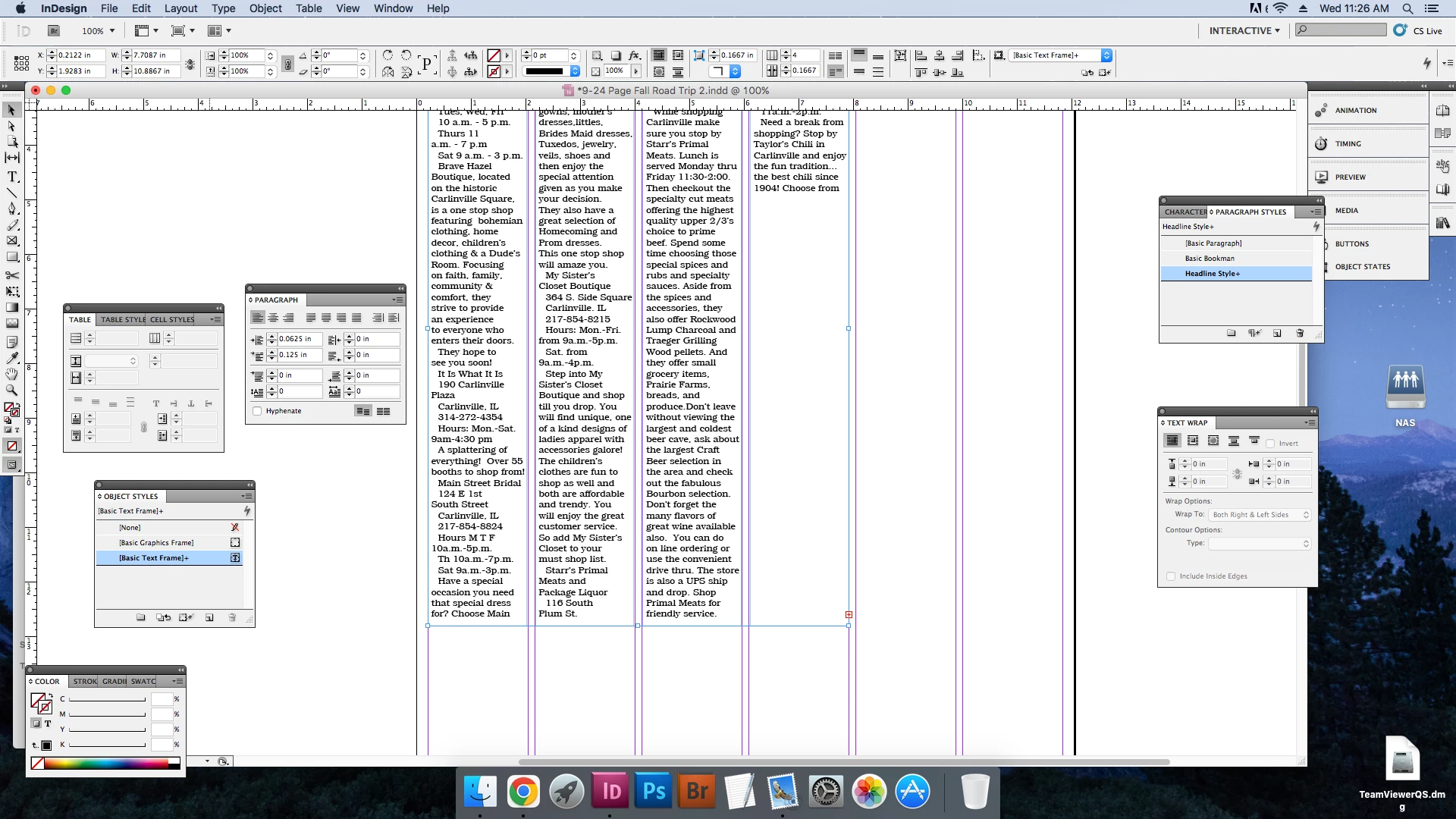1456x819 pixels.
Task: Select the Hand tool
Action: click(x=12, y=374)
